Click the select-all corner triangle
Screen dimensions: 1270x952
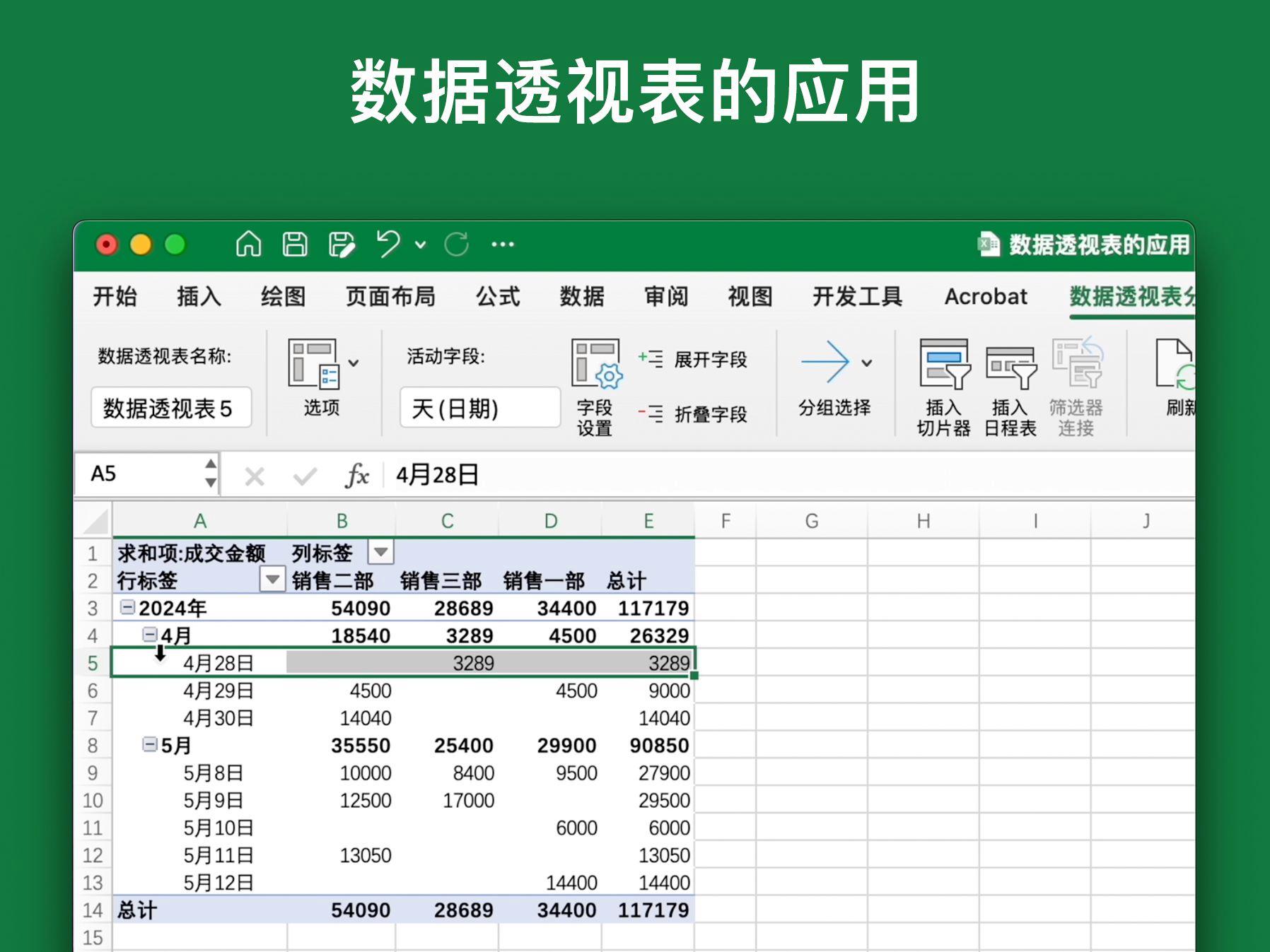[95, 521]
